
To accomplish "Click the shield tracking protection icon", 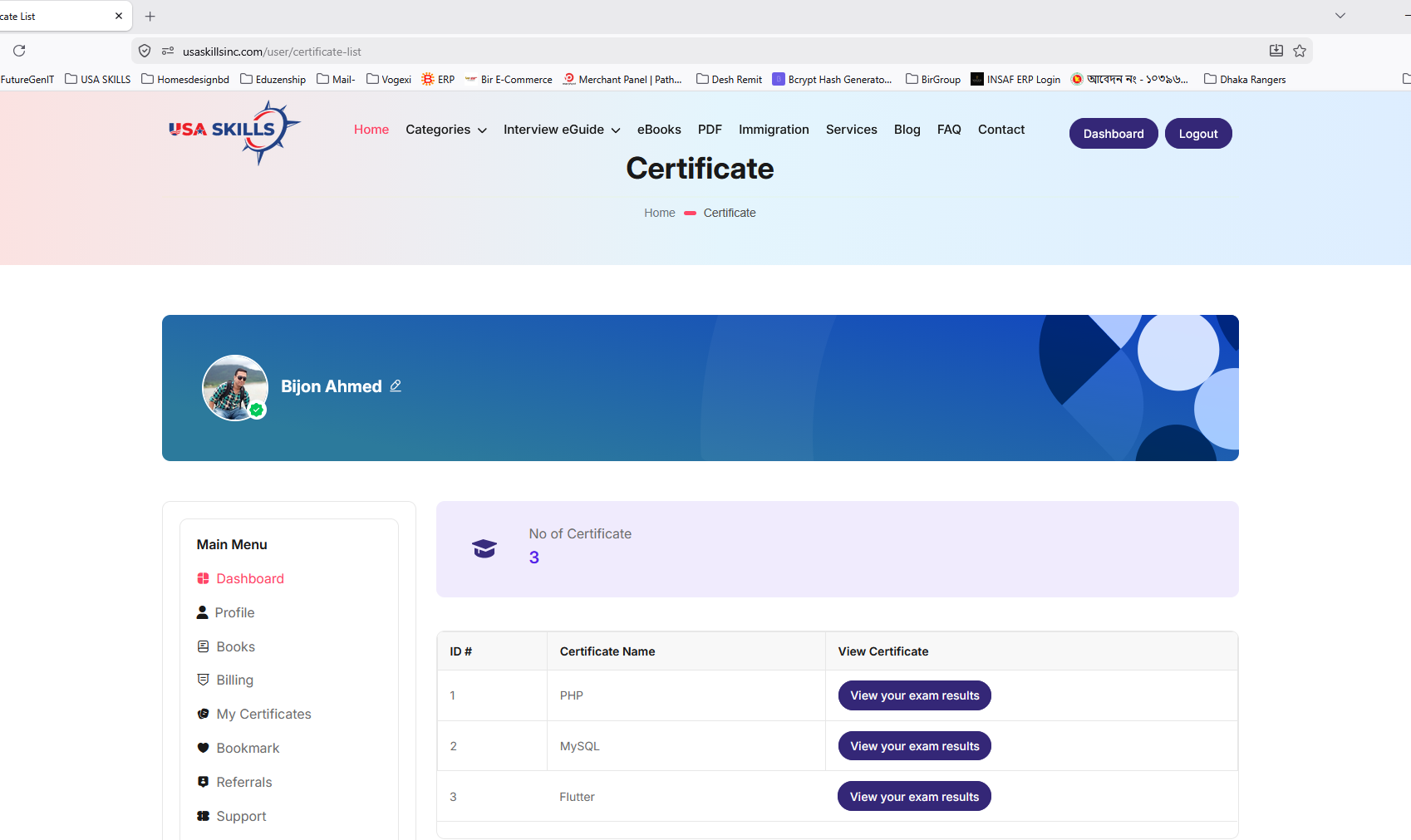I will 145,51.
